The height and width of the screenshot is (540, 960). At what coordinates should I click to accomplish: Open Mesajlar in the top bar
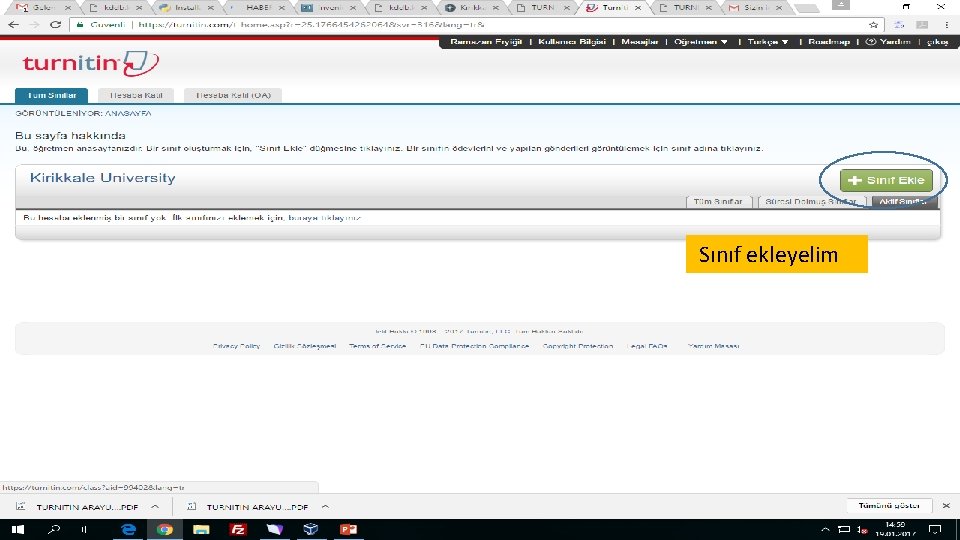point(640,42)
